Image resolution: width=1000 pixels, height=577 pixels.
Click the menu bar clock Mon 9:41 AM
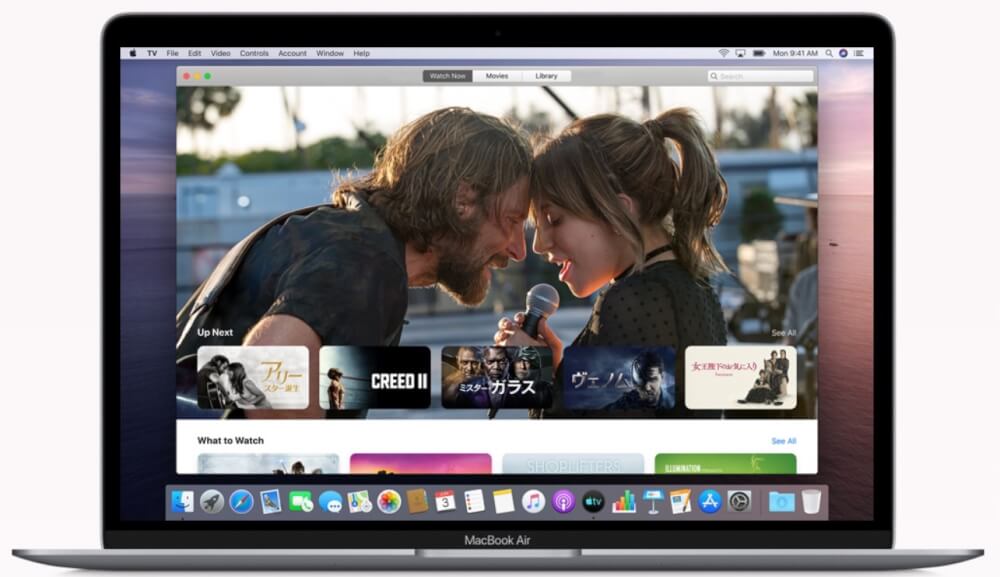click(x=795, y=54)
